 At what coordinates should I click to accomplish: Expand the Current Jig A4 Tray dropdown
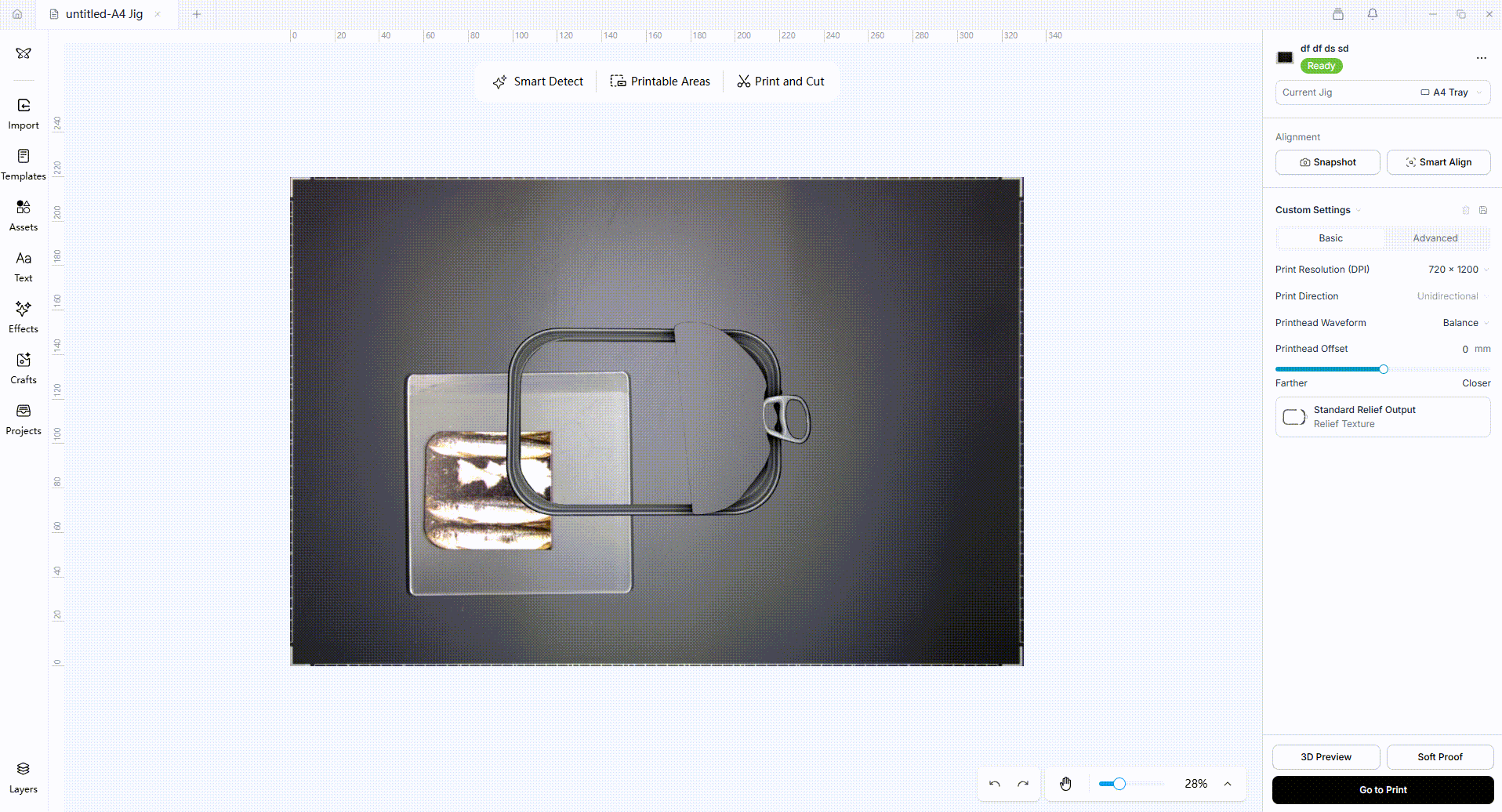[x=1383, y=92]
